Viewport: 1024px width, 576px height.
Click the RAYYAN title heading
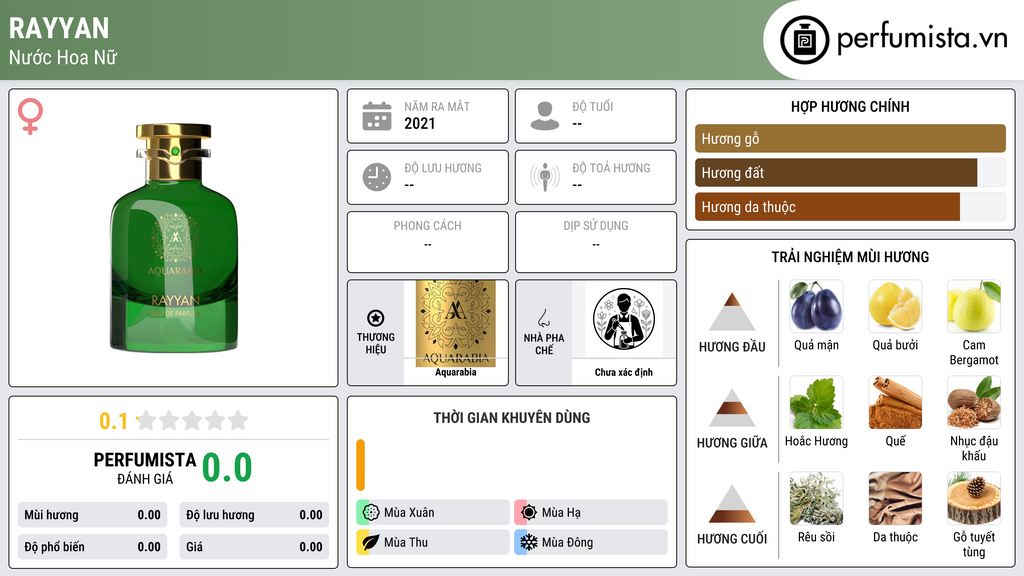click(x=59, y=28)
